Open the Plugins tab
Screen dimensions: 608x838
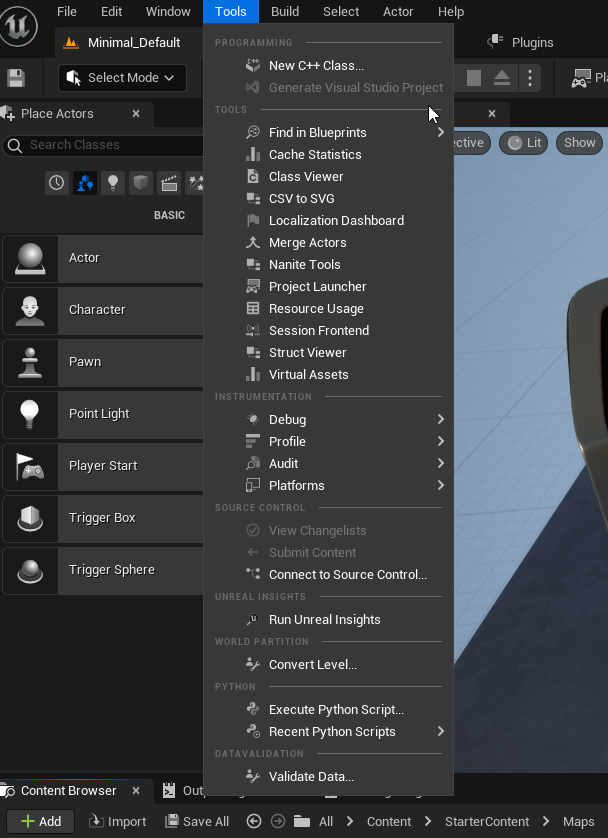(x=520, y=42)
